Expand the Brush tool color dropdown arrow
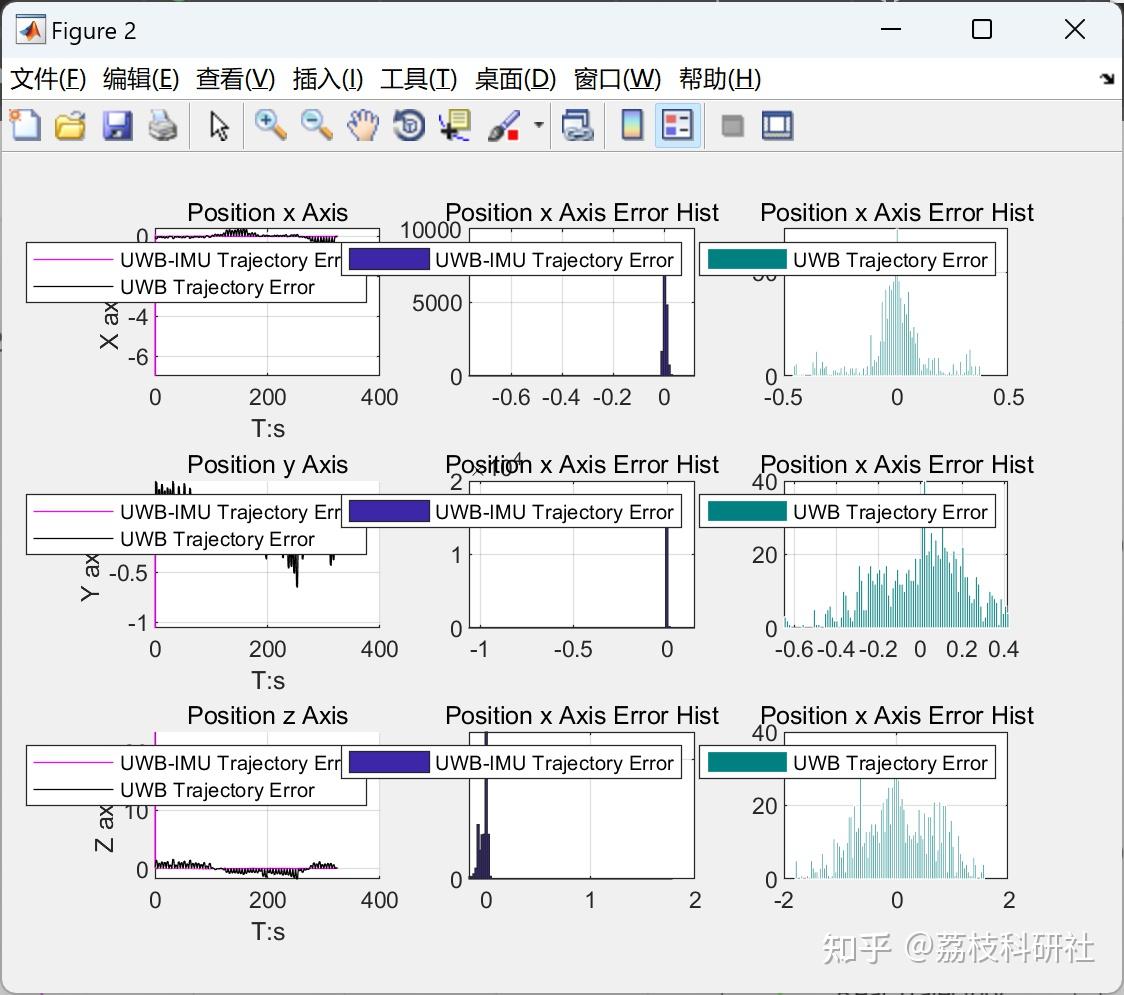The height and width of the screenshot is (995, 1124). click(538, 125)
